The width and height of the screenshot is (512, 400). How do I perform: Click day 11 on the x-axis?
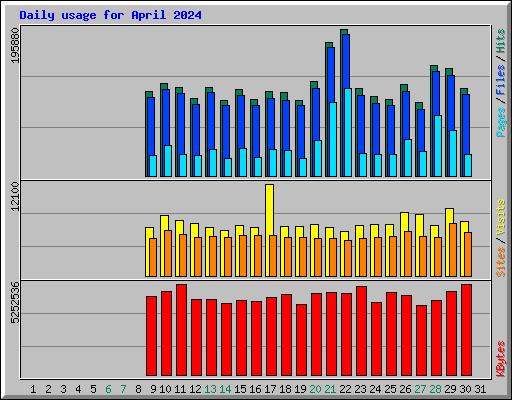tap(180, 389)
